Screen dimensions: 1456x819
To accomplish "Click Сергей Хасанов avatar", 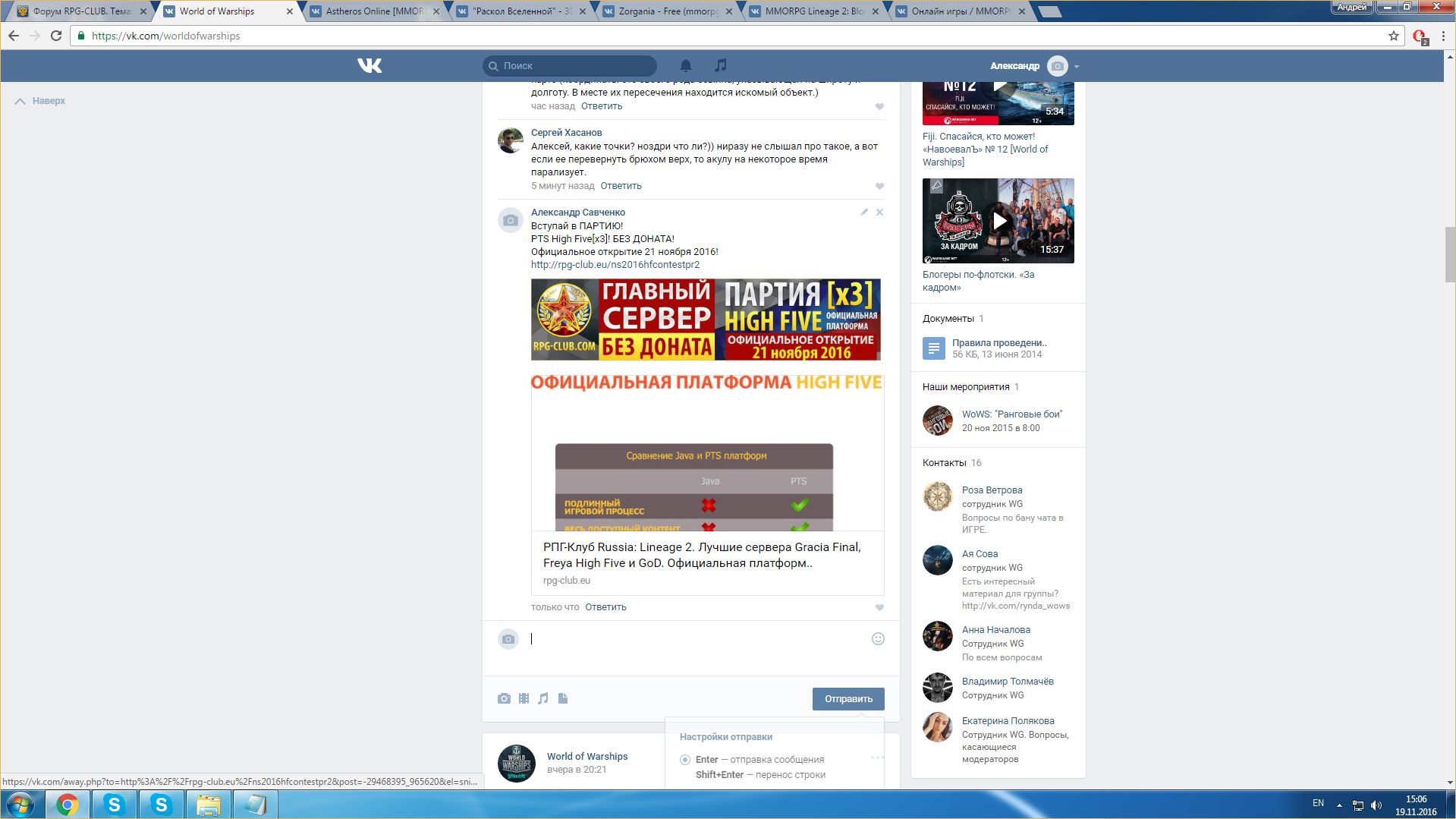I will click(x=511, y=140).
